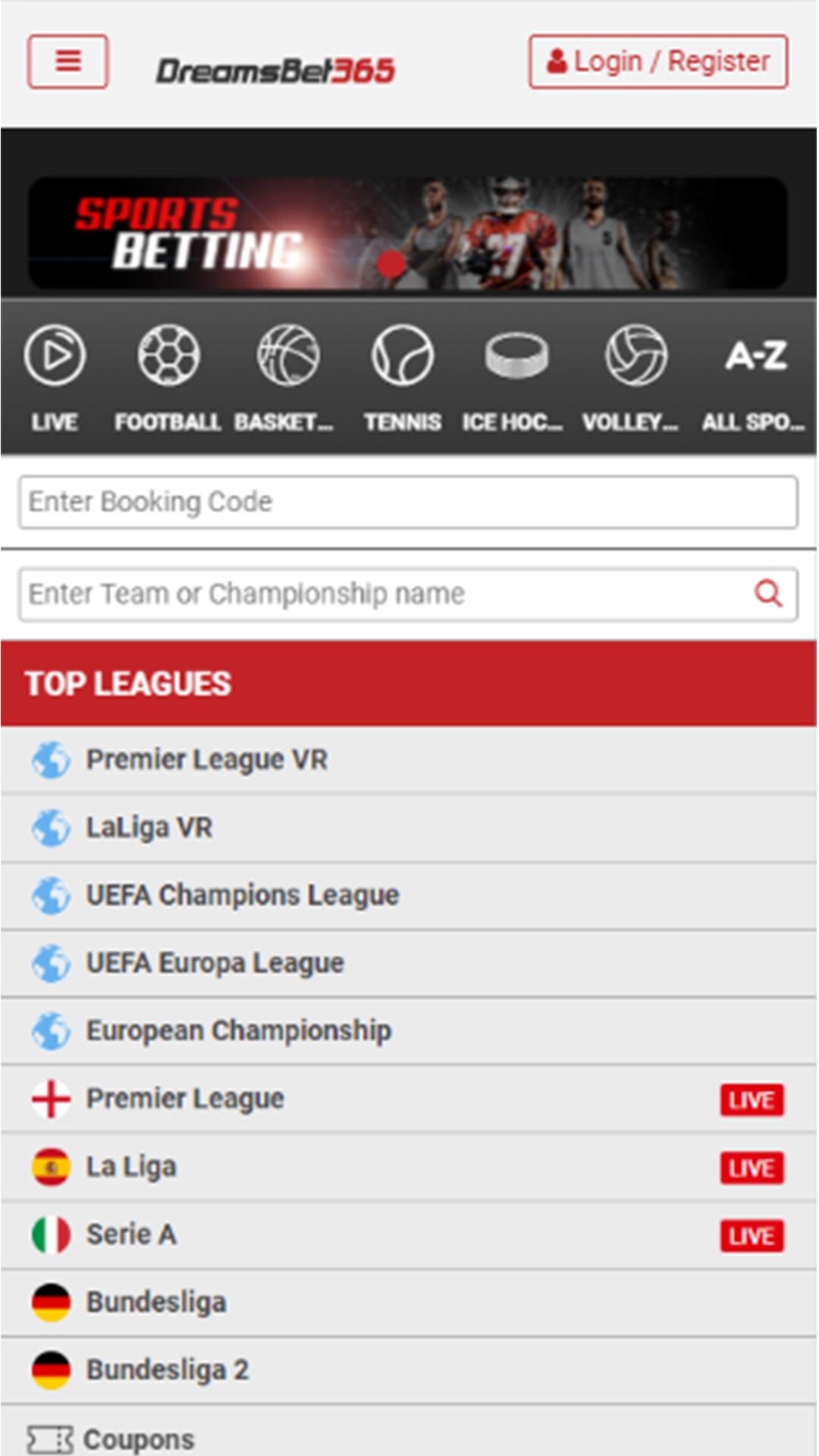Open UEFA Champions League
The height and width of the screenshot is (1456, 819).
pos(242,896)
